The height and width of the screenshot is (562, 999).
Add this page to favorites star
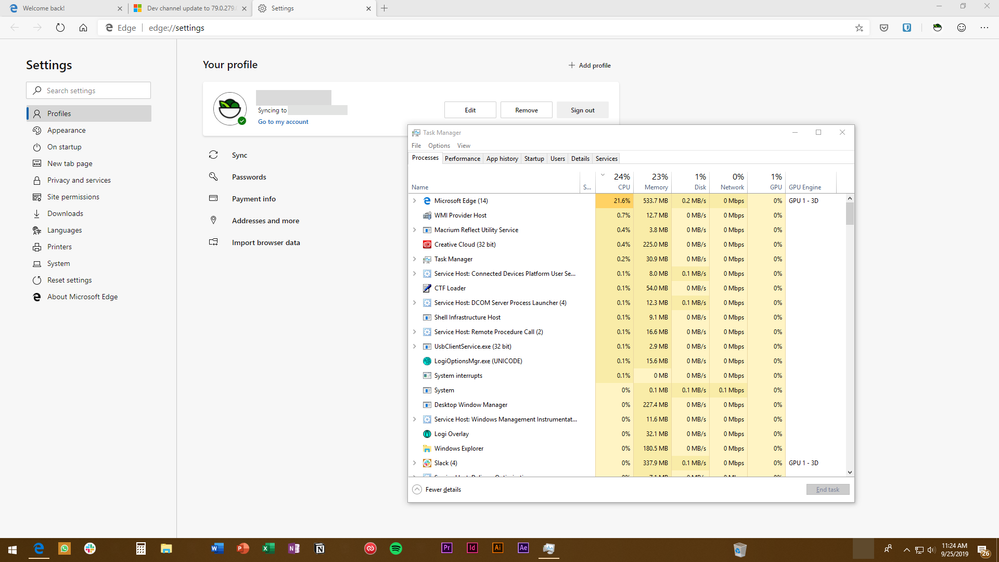[x=859, y=27]
